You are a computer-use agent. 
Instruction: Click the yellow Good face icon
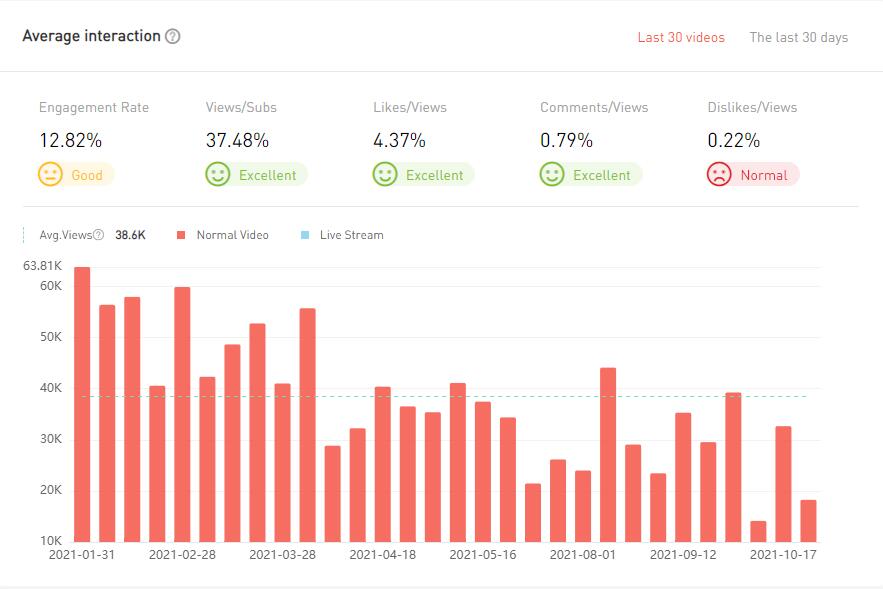pyautogui.click(x=50, y=175)
